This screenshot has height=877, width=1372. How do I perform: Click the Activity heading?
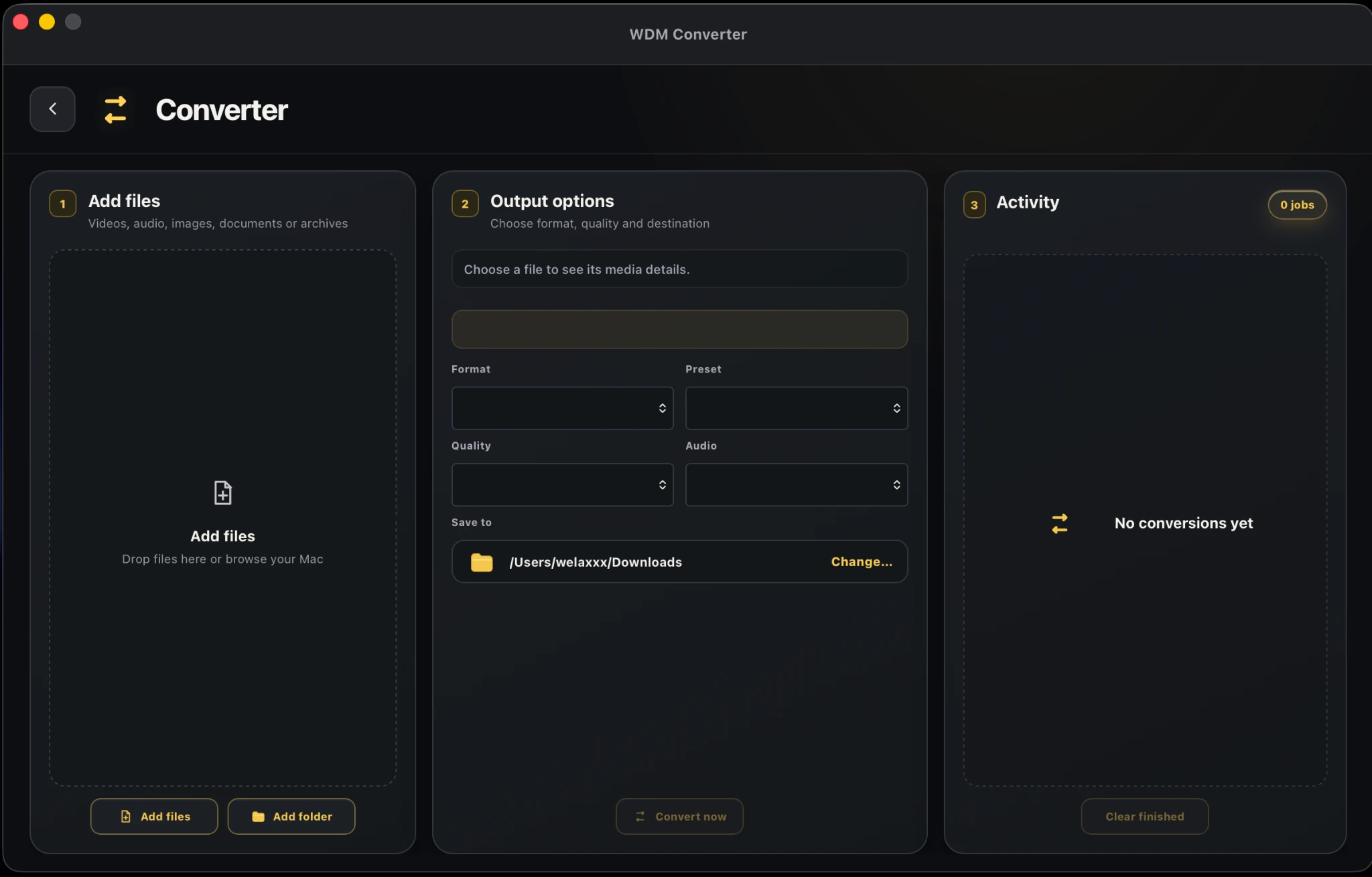point(1028,202)
